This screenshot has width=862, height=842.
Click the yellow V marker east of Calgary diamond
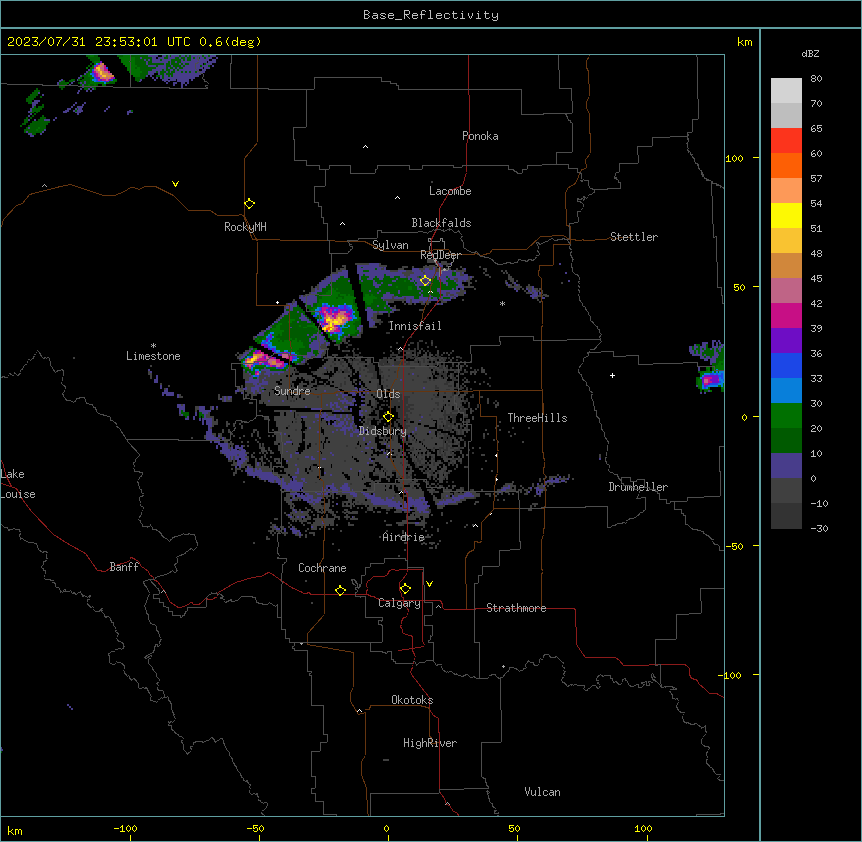pyautogui.click(x=429, y=584)
